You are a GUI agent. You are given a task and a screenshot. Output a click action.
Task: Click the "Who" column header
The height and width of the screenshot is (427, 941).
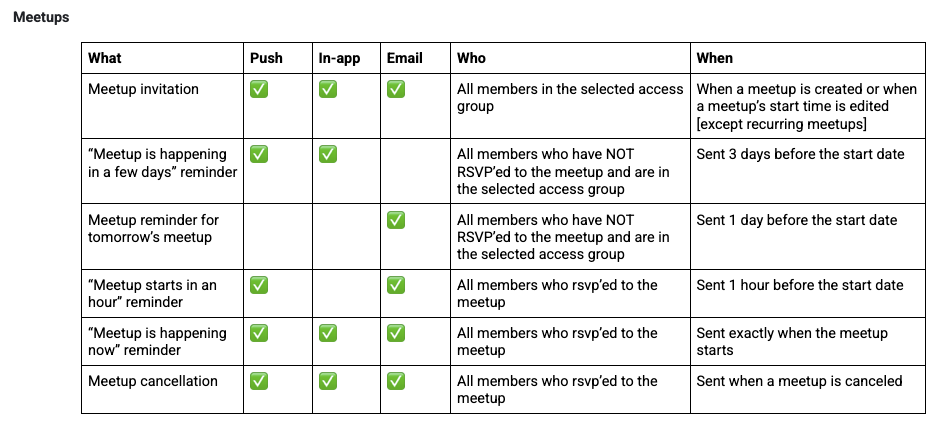pyautogui.click(x=471, y=58)
